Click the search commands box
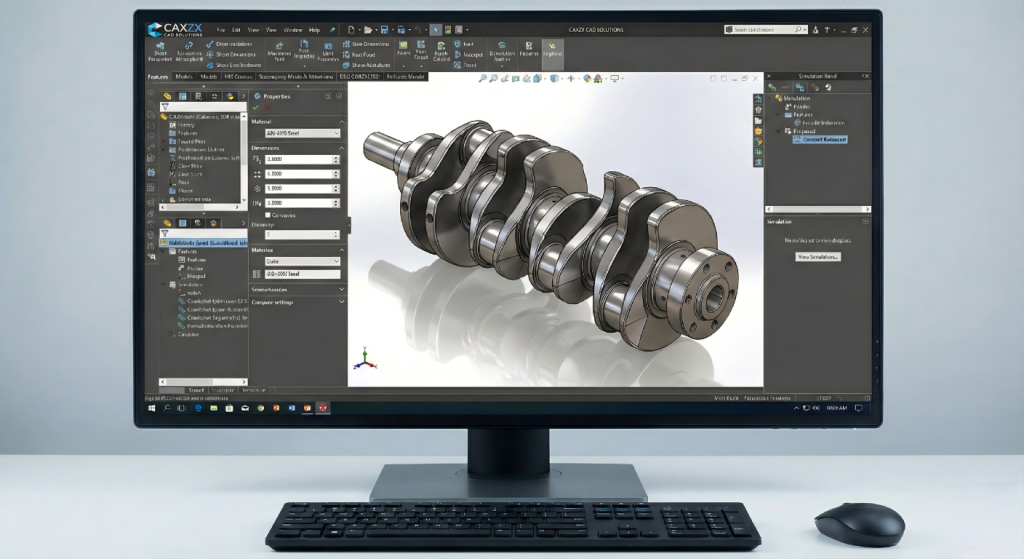Screen dimensions: 1024x559 (766, 30)
